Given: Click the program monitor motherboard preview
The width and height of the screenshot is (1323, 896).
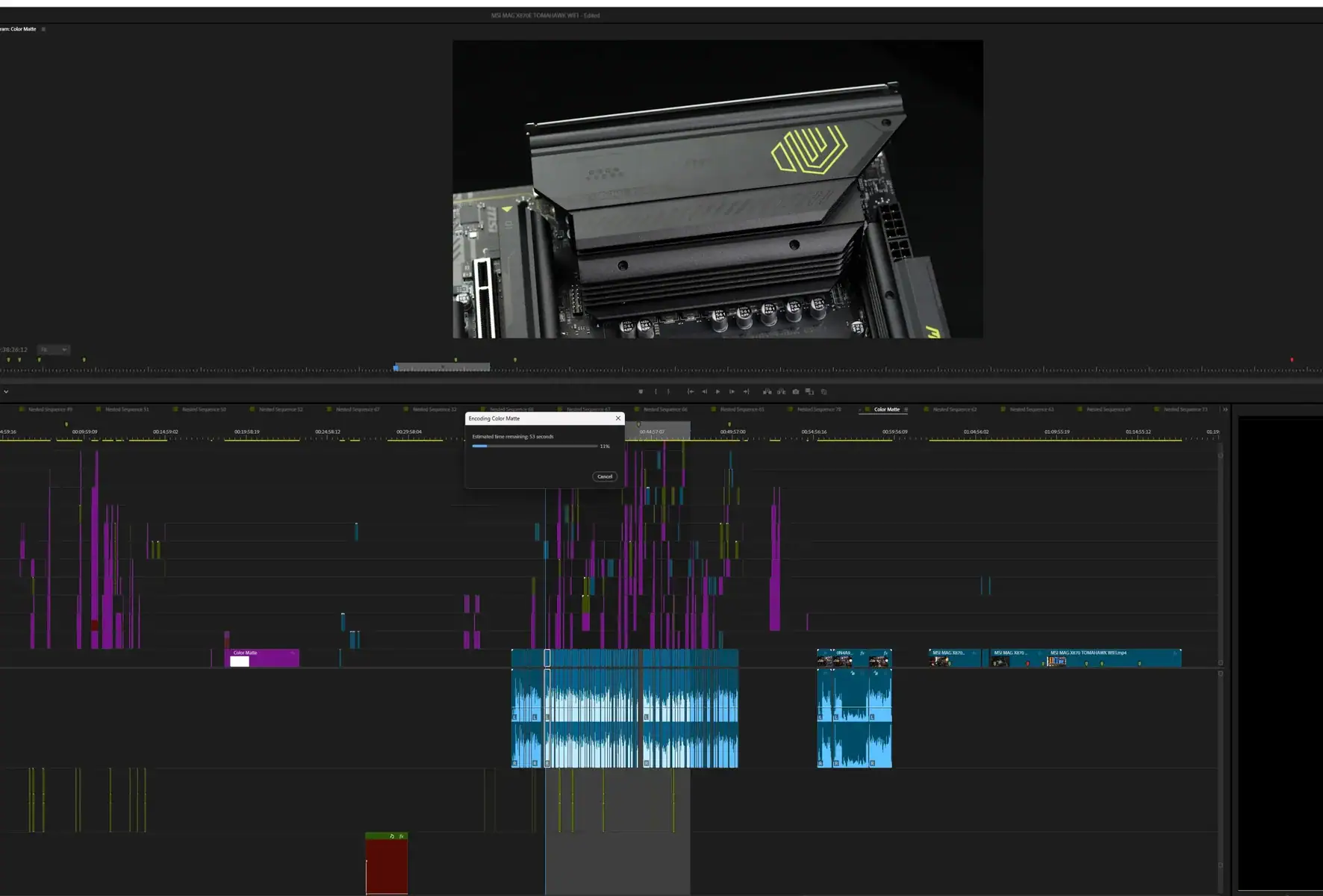Looking at the screenshot, I should point(717,189).
